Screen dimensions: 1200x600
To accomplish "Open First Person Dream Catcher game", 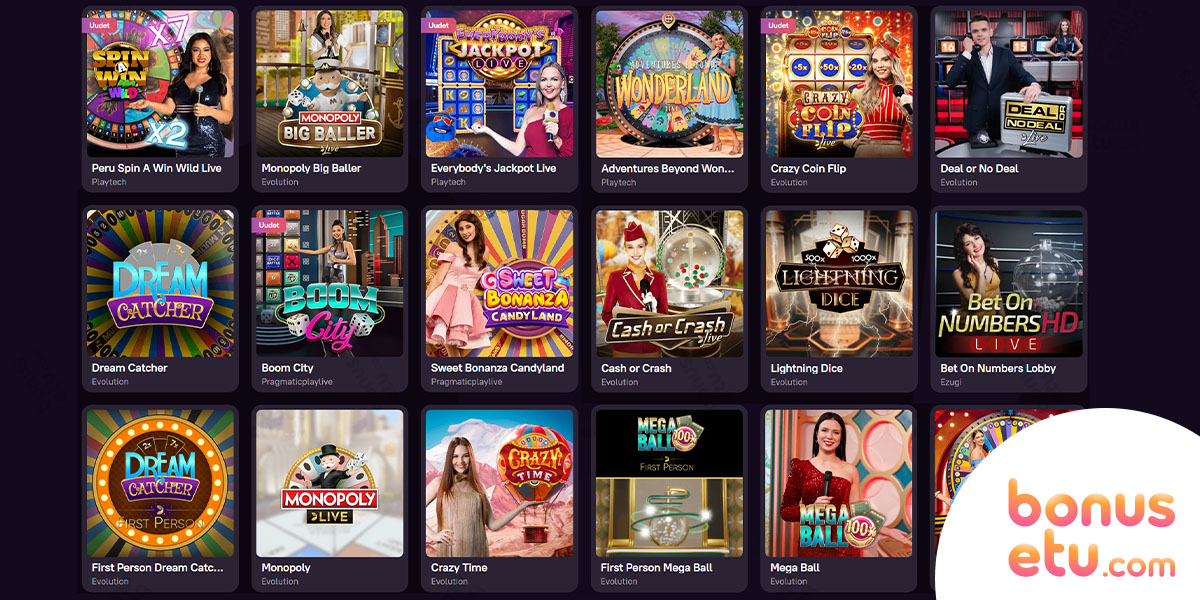I will click(x=160, y=483).
